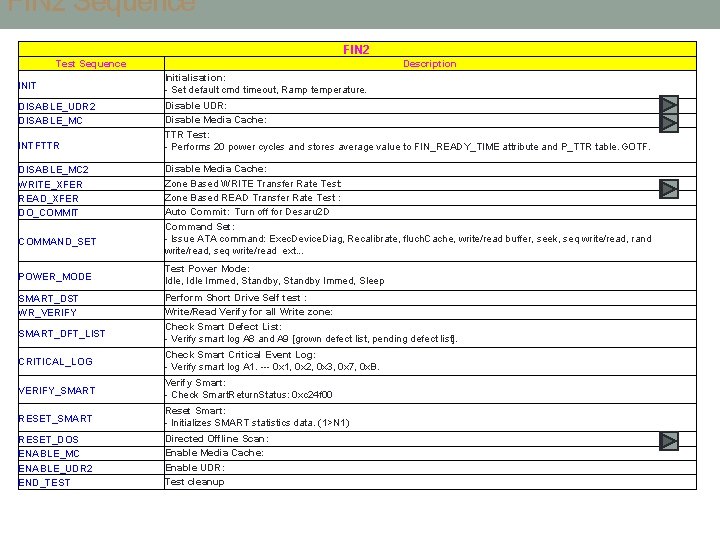Click the Description column header
Viewport: 720px width, 540px height.
[430, 63]
